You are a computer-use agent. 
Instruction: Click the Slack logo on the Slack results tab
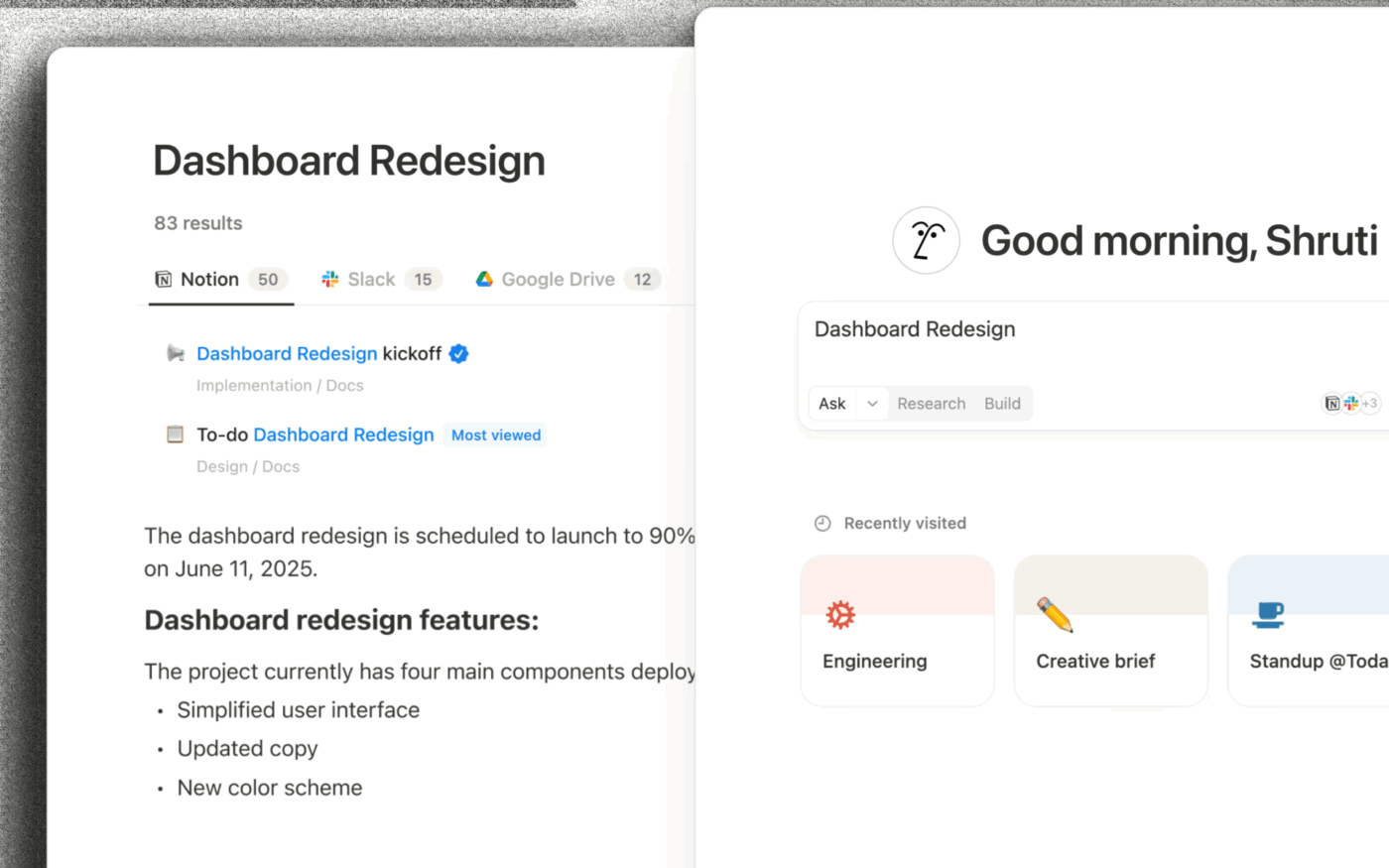330,279
